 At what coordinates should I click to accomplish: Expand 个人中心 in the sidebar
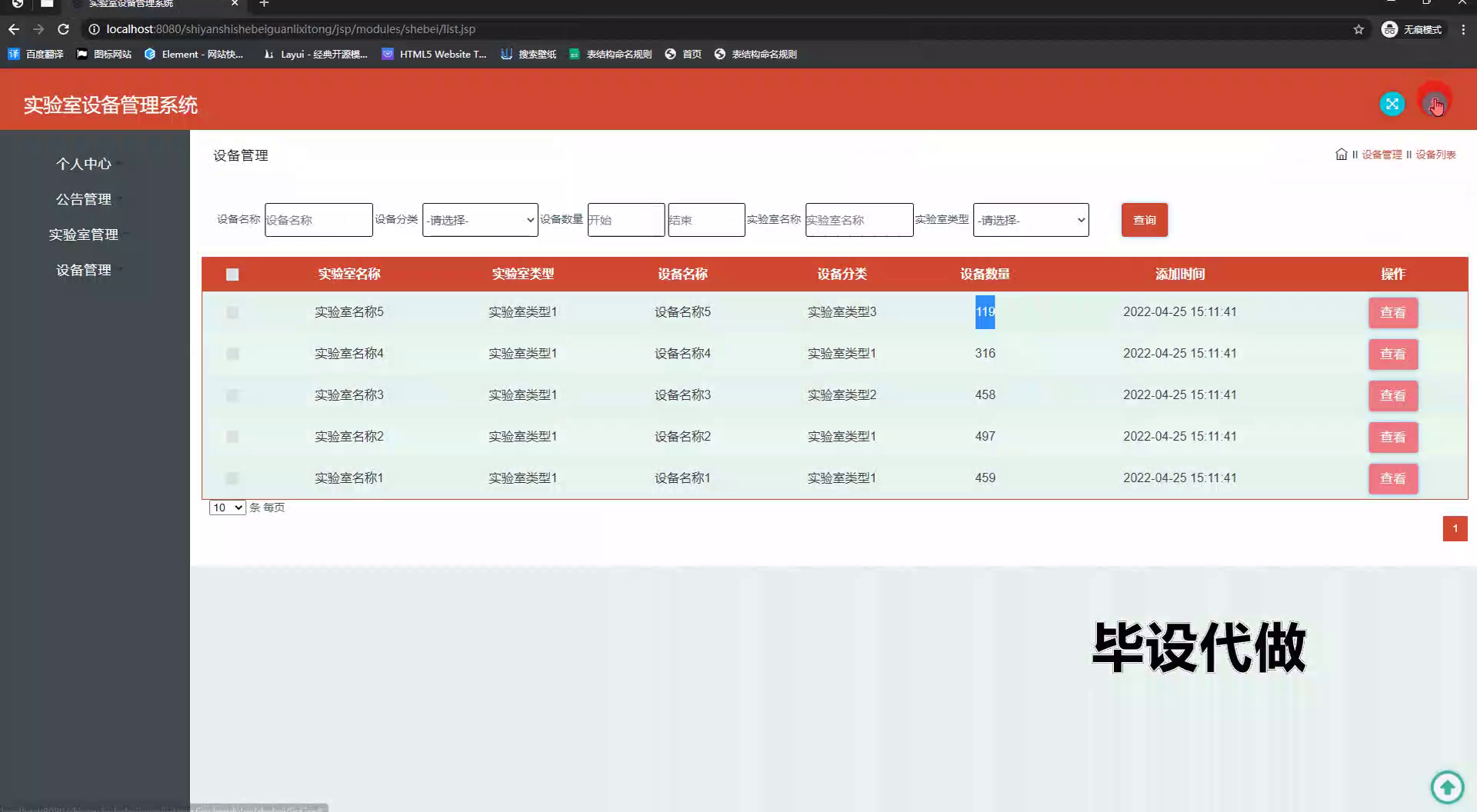[84, 164]
